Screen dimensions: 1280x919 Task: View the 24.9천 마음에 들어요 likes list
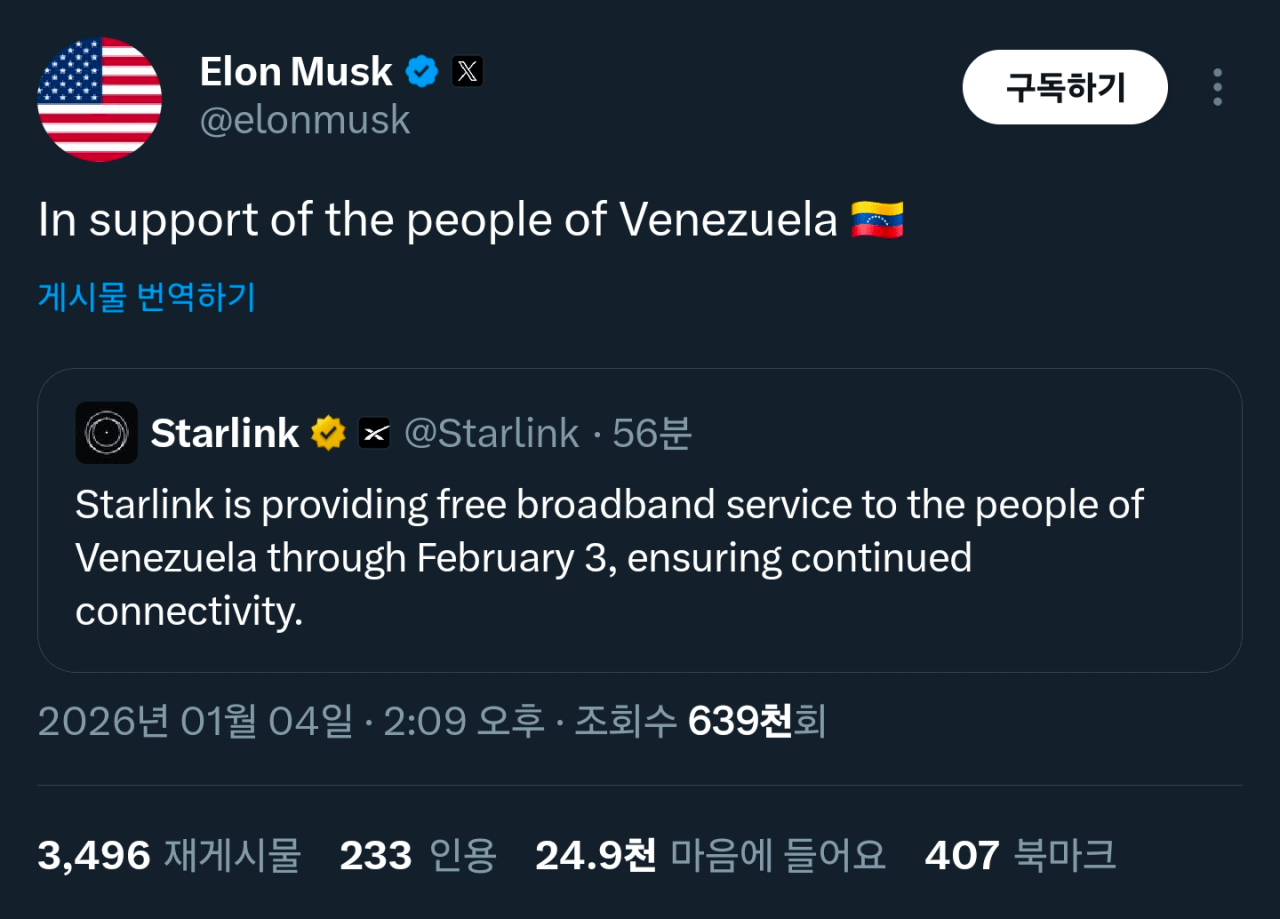pos(710,856)
